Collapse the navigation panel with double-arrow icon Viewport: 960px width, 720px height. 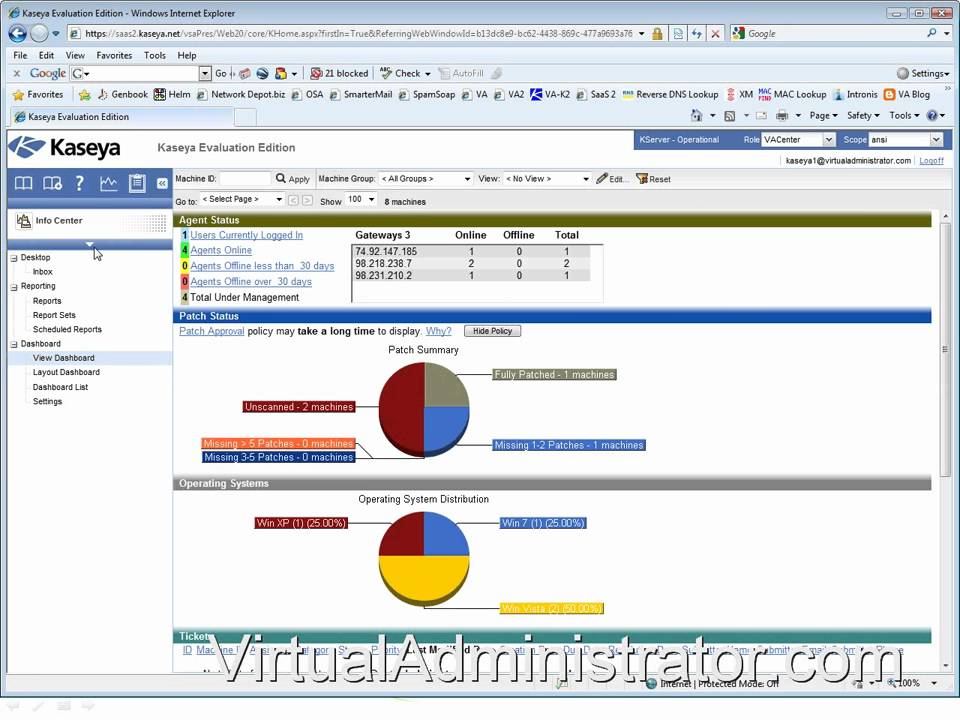point(162,183)
